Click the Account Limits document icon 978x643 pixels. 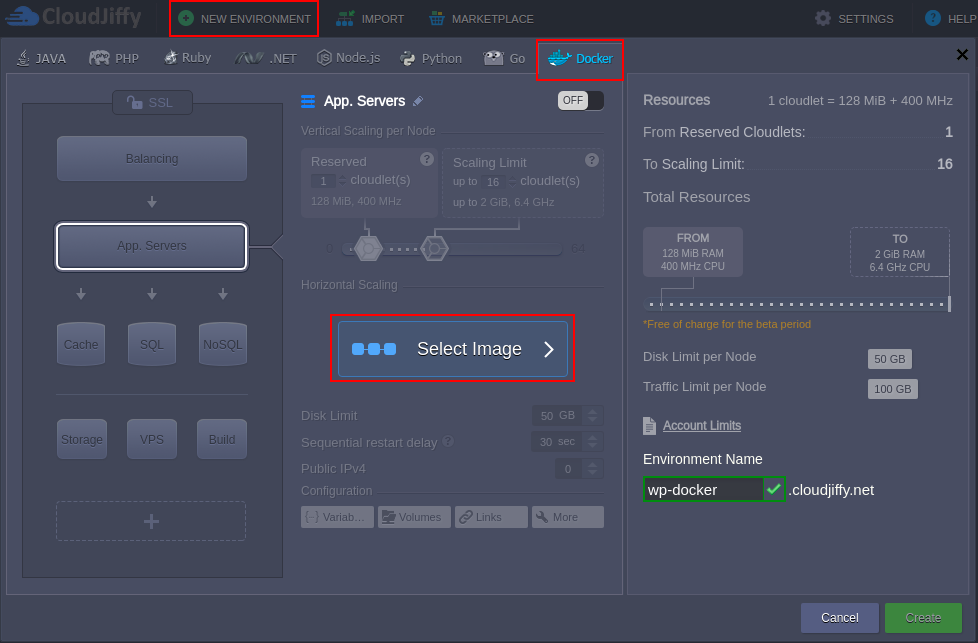pos(649,425)
